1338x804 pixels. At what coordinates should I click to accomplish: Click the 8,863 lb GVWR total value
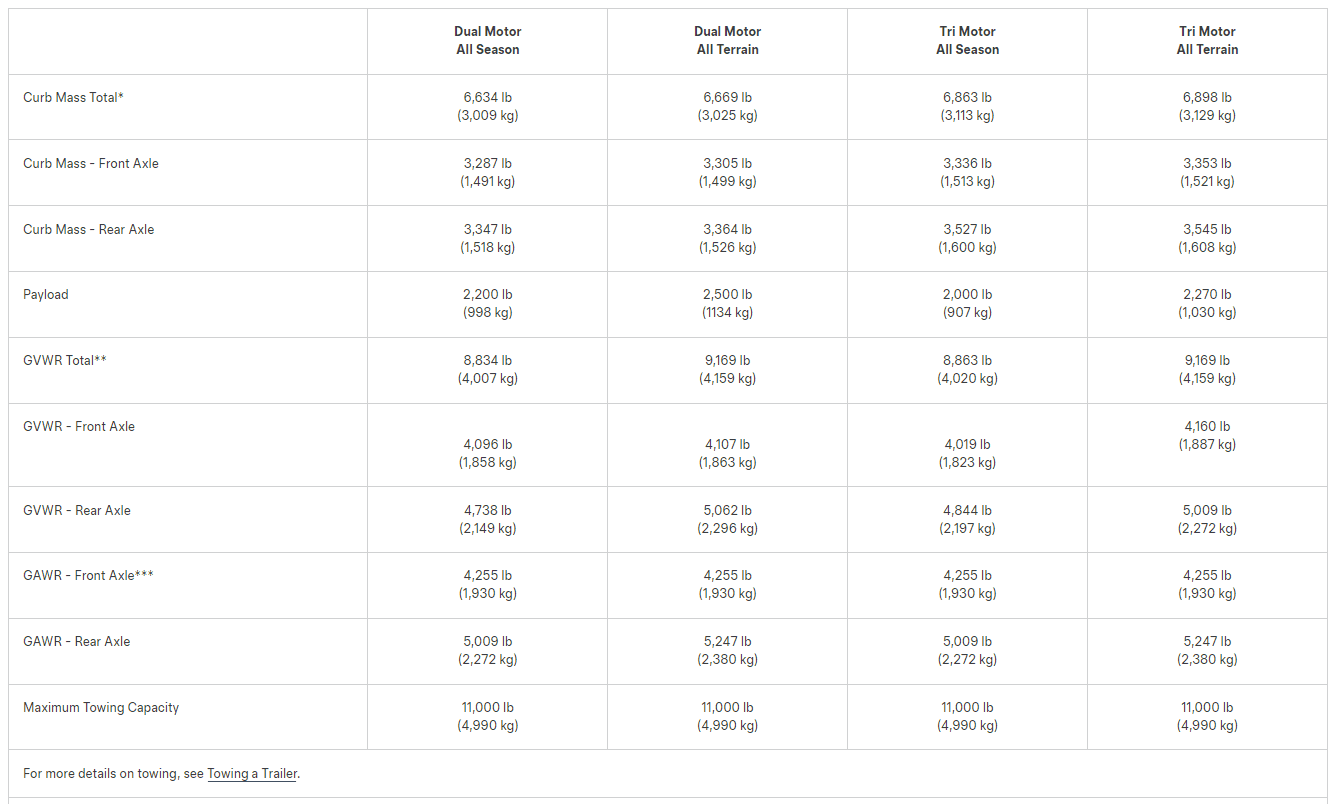coord(967,361)
